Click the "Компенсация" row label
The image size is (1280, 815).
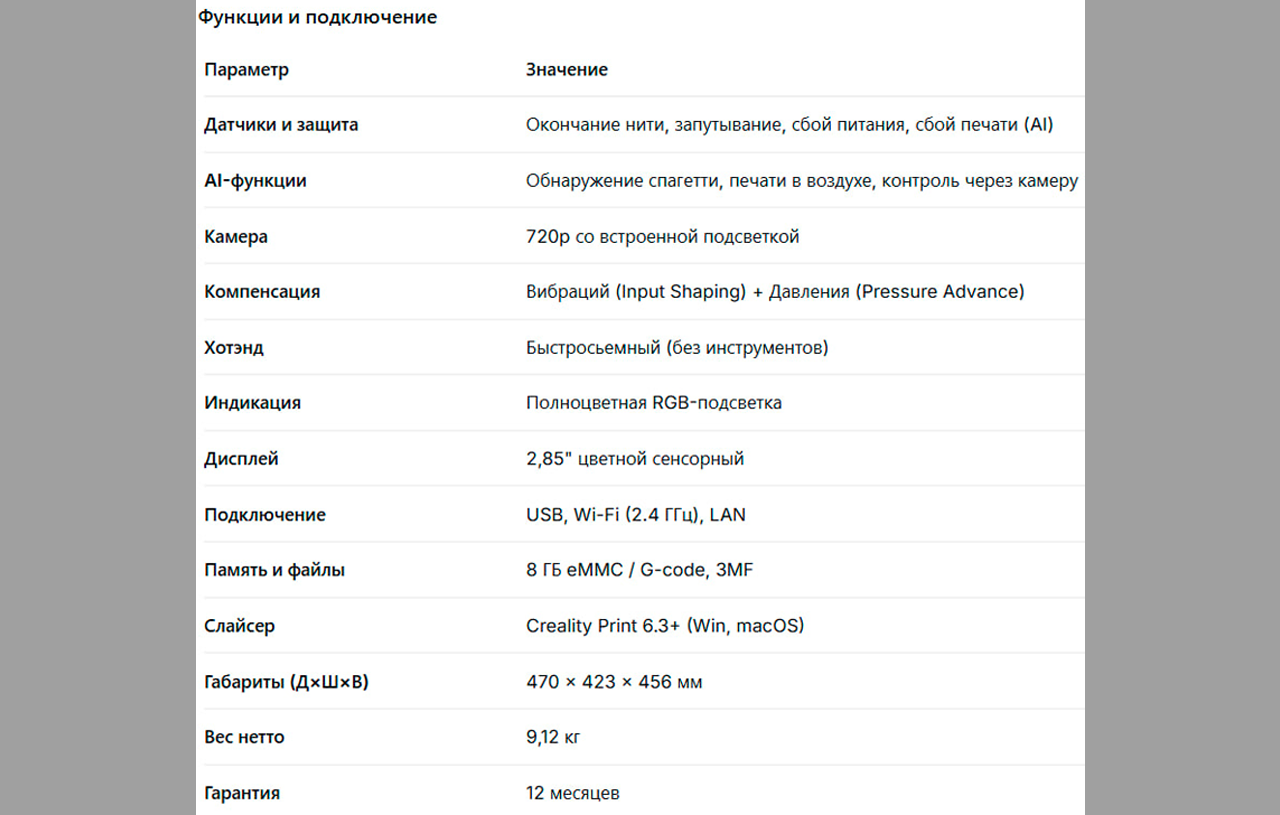coord(262,292)
